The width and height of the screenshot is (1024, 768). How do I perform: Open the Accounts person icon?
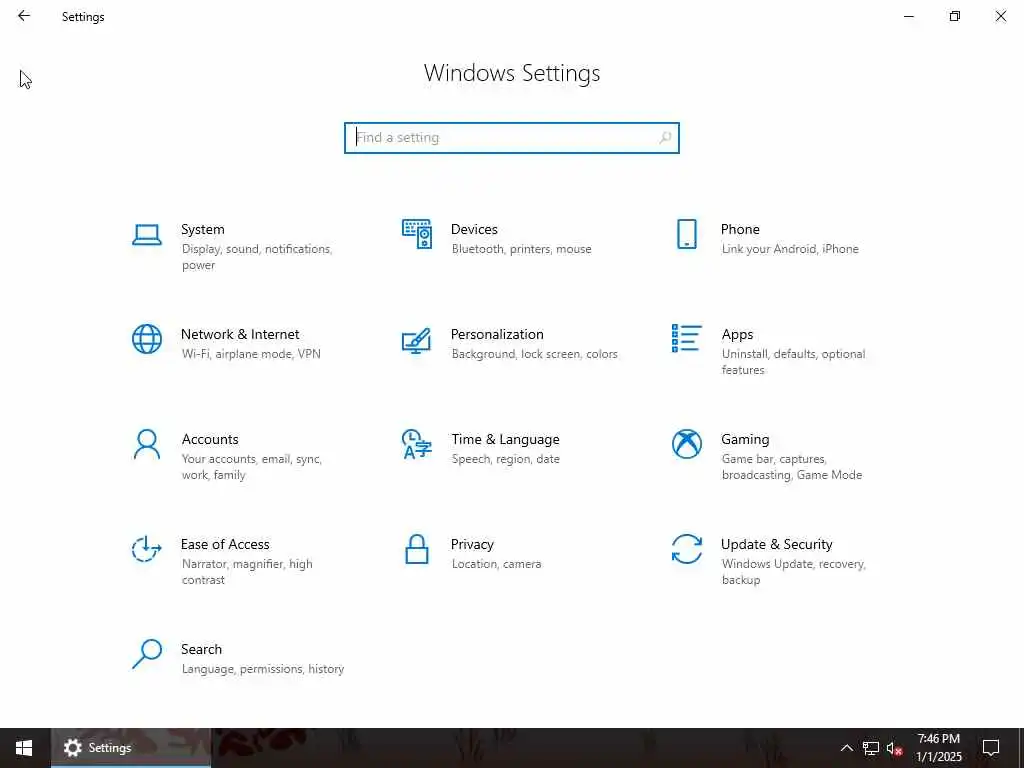coord(147,444)
